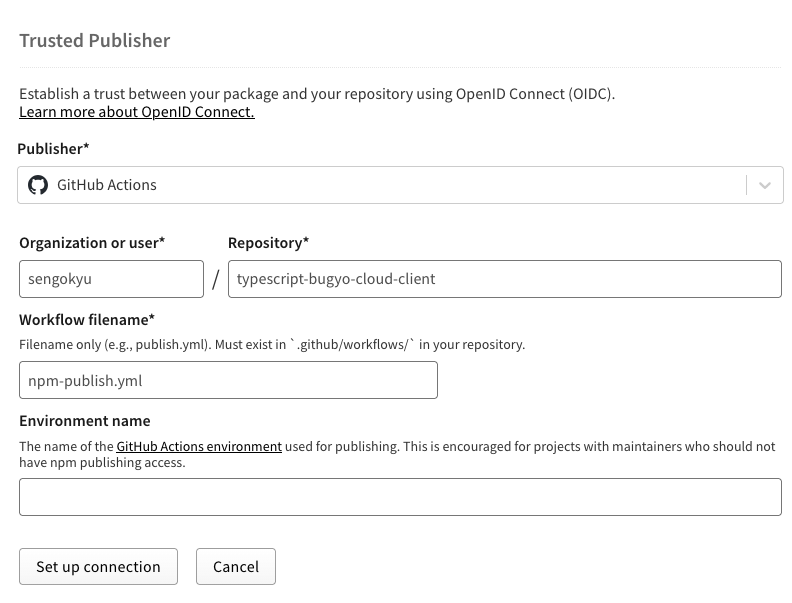The height and width of the screenshot is (603, 792).
Task: Click the GitHub logo icon in Publisher field
Action: pos(38,185)
